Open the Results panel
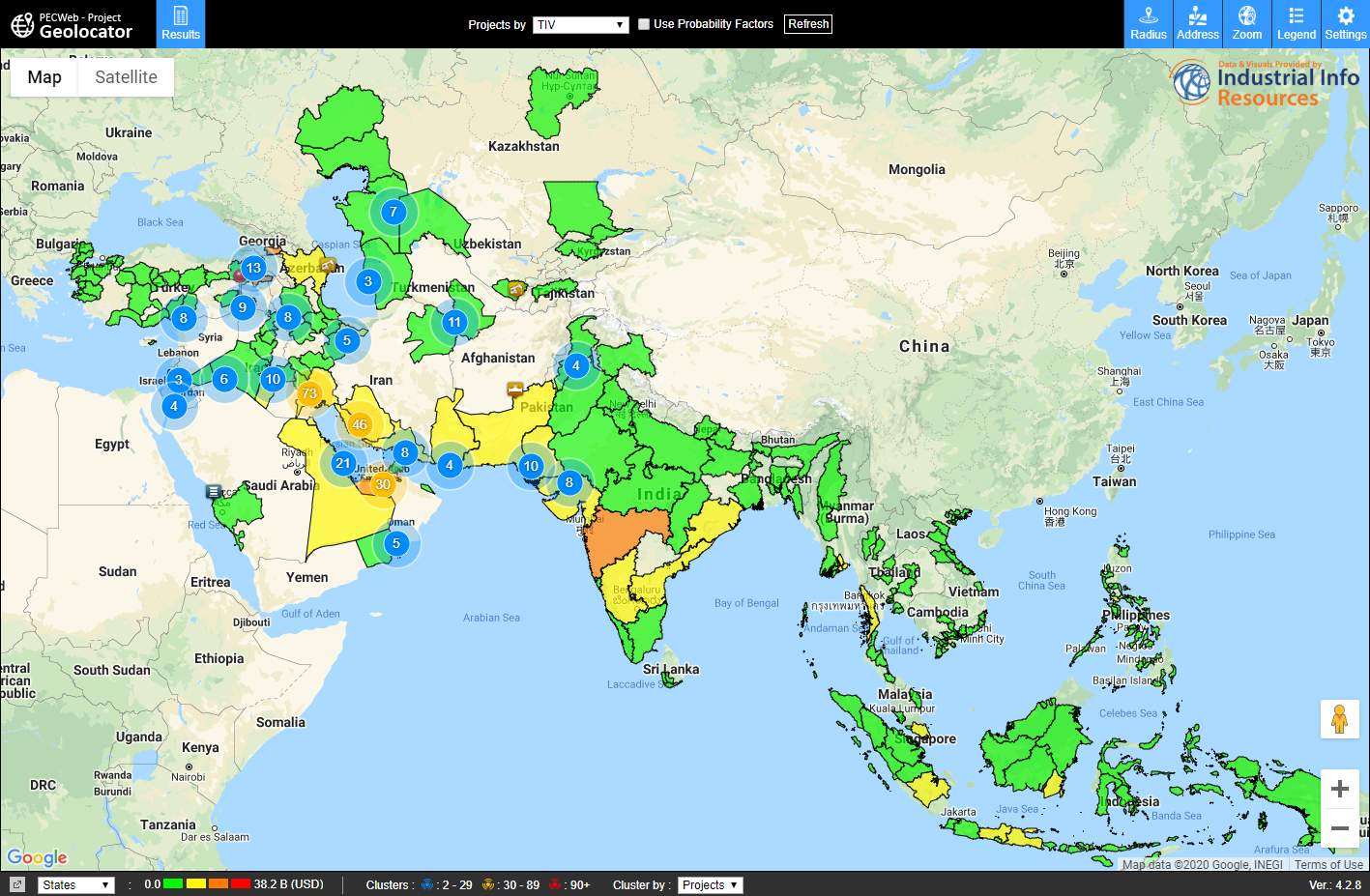The image size is (1370, 896). (181, 24)
